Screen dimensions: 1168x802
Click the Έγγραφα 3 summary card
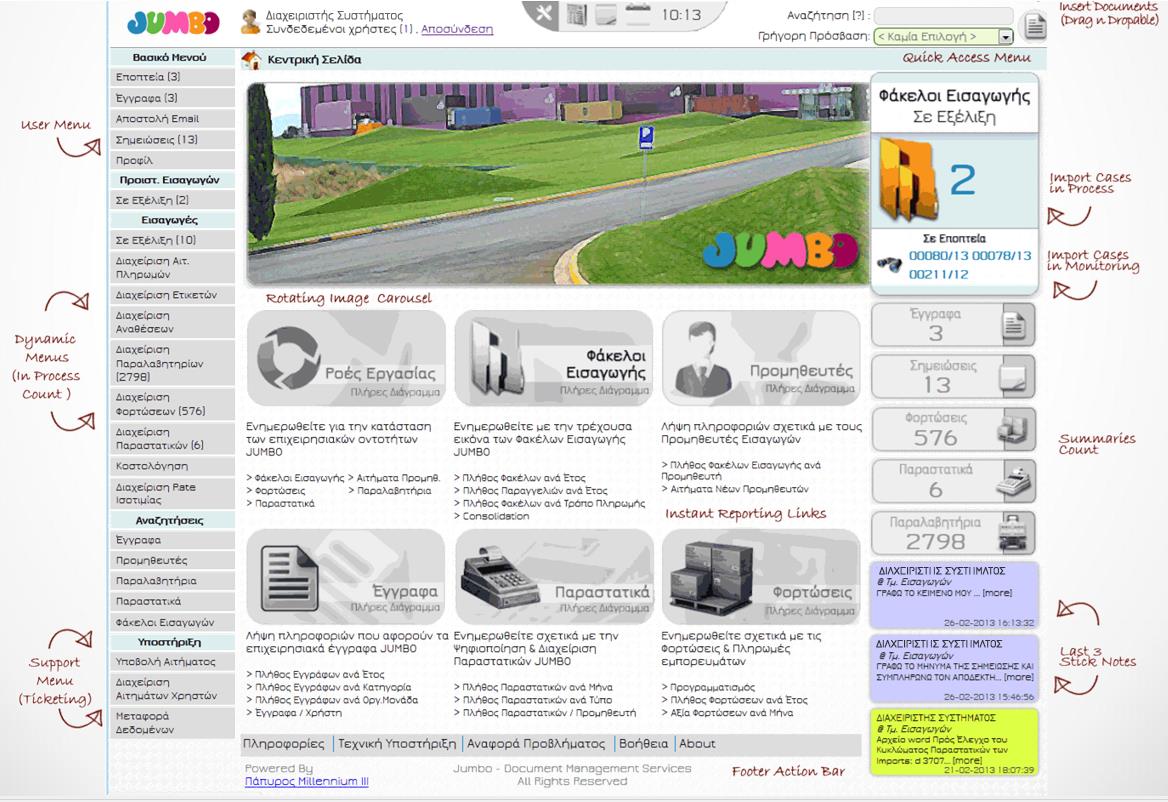coord(953,325)
